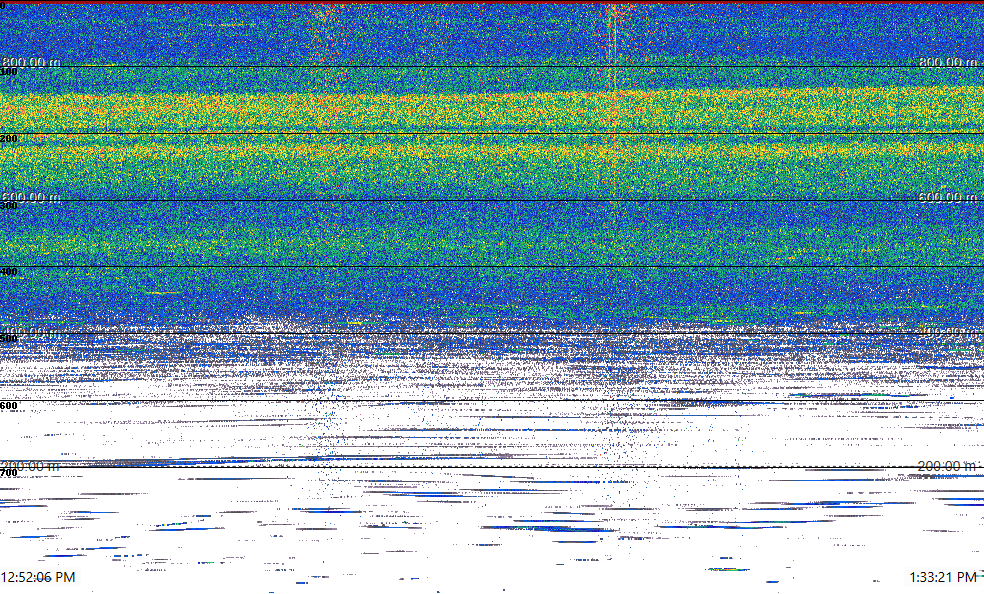Click the 1:33:21 PM end time label

click(943, 577)
